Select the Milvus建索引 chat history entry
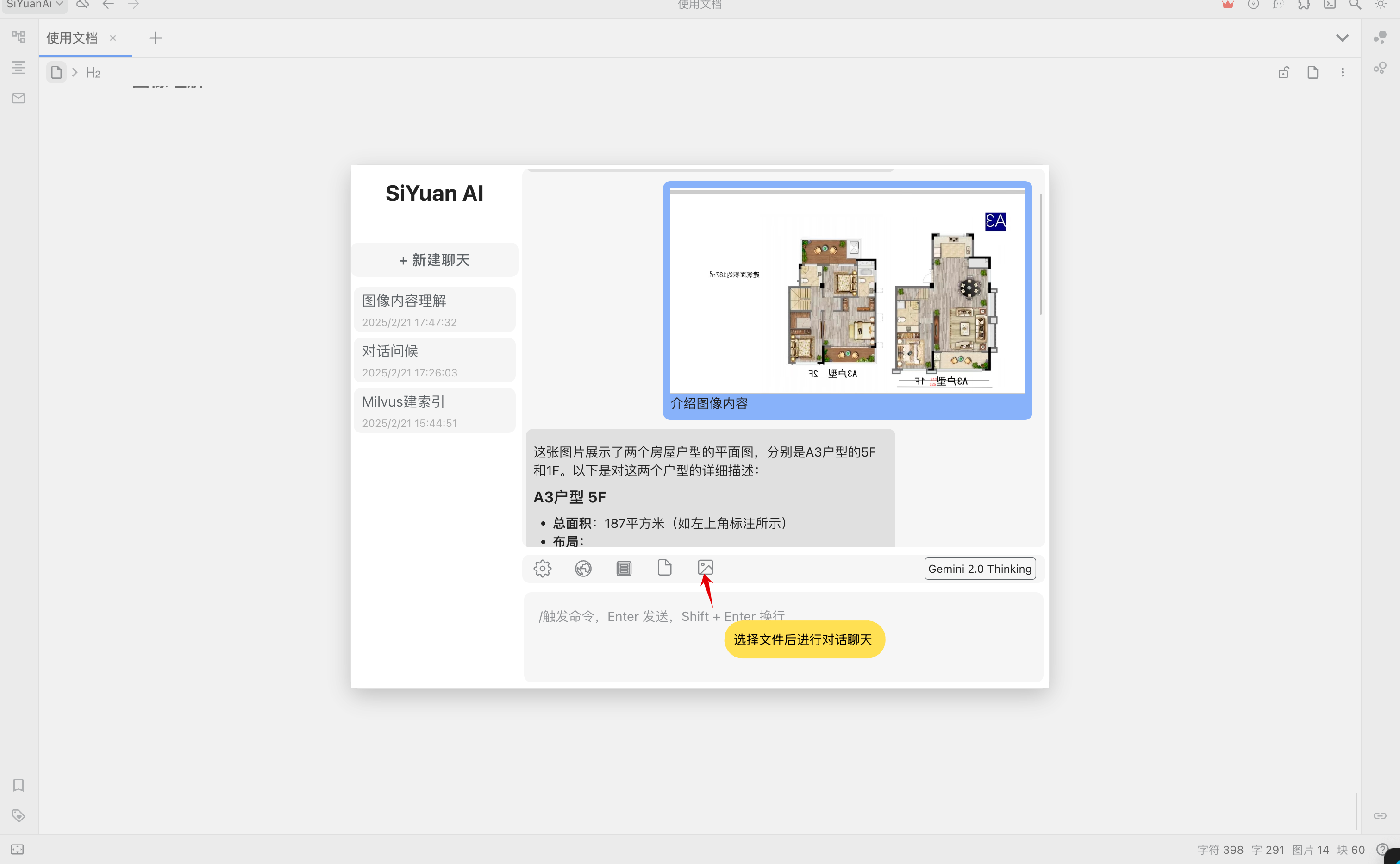 [434, 410]
